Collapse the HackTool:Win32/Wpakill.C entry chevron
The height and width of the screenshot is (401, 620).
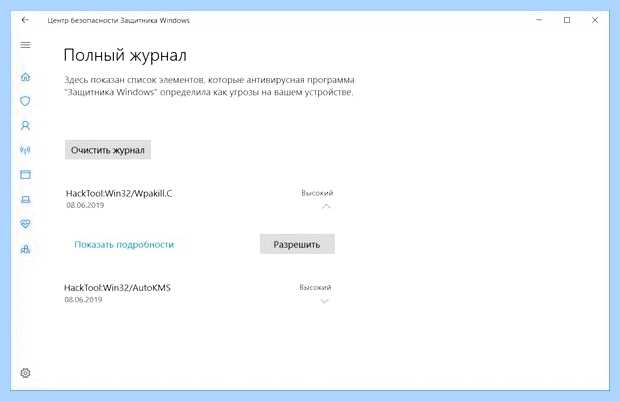(326, 206)
